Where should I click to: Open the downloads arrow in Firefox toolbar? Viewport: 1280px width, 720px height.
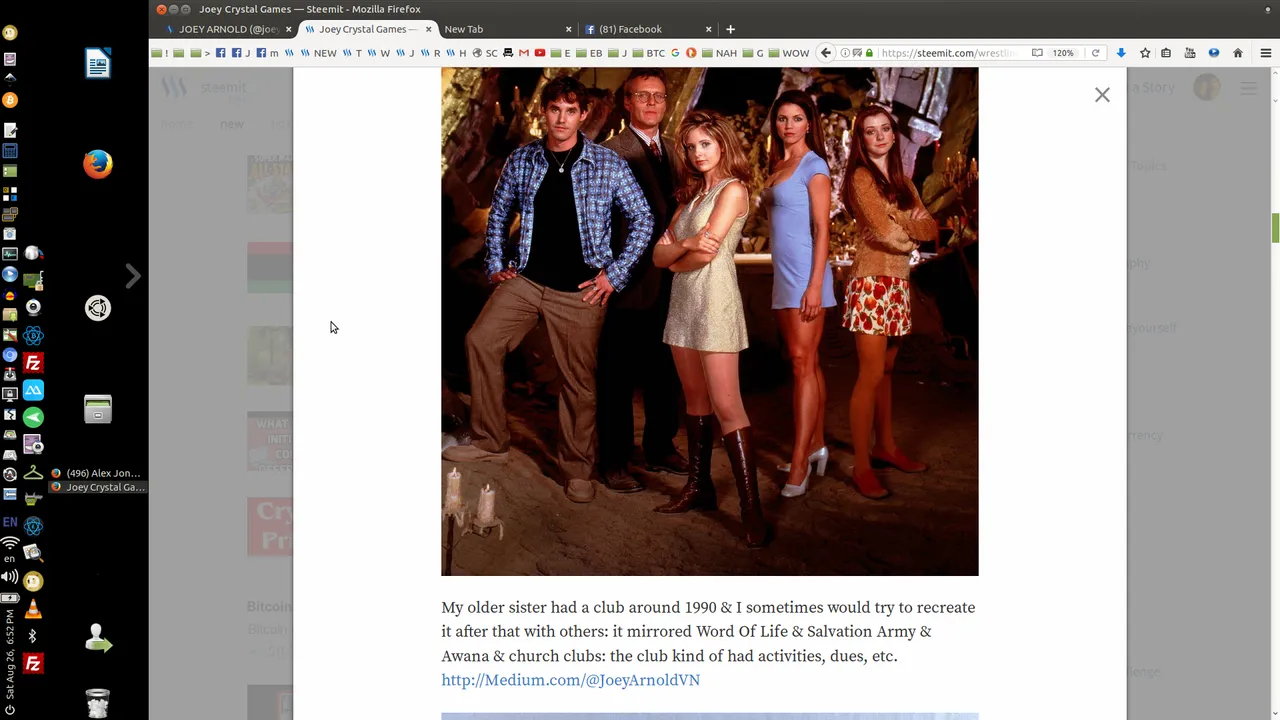(x=1121, y=53)
